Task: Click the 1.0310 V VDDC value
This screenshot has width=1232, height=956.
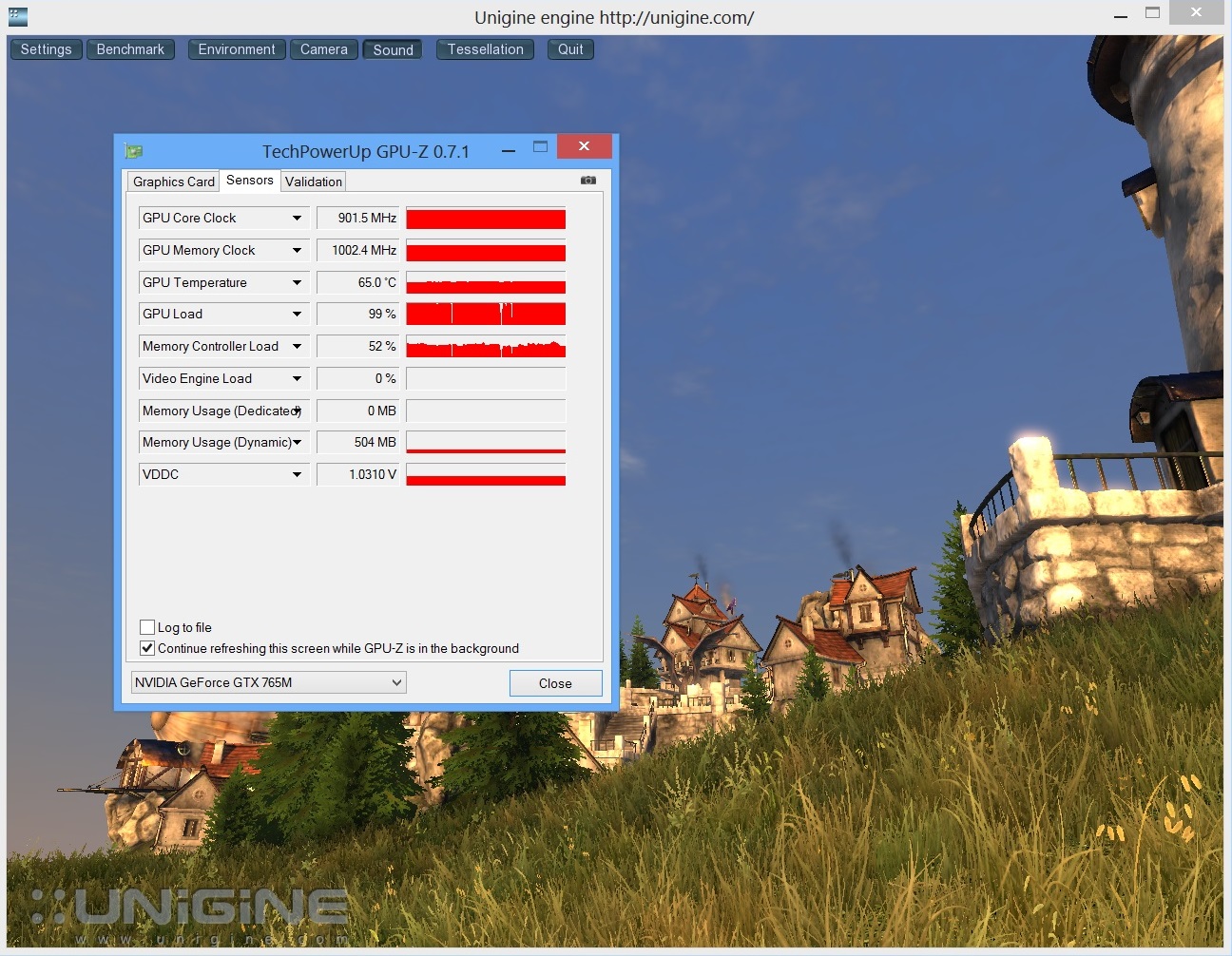Action: pyautogui.click(x=358, y=475)
